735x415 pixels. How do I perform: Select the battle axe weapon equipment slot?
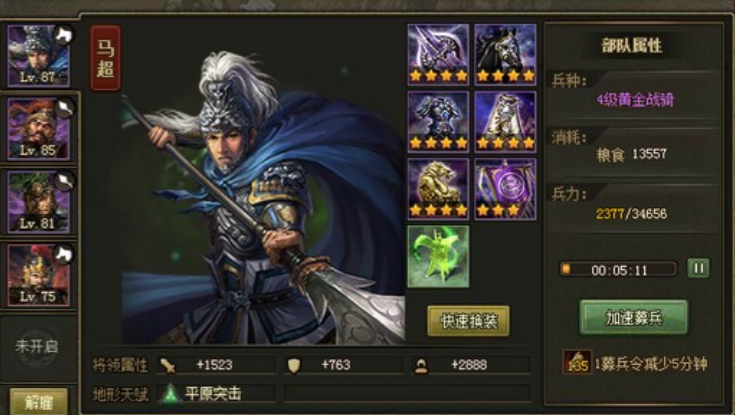click(438, 54)
